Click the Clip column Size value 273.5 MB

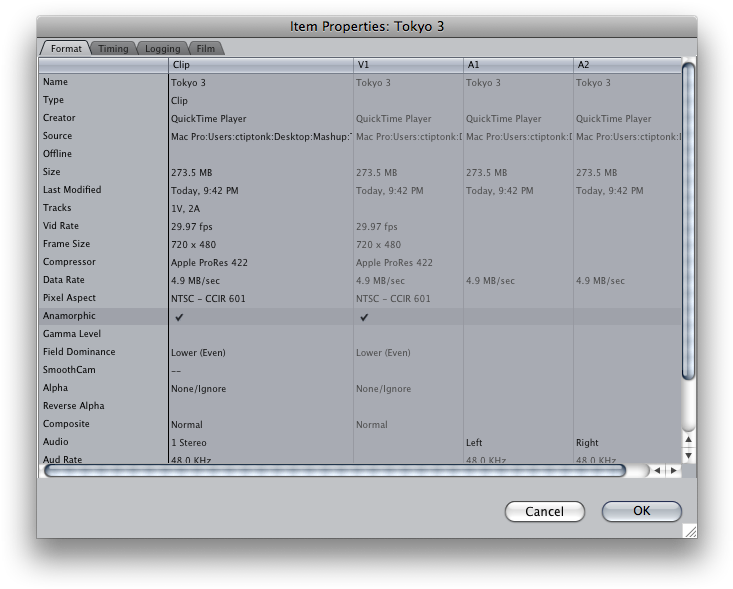click(191, 173)
